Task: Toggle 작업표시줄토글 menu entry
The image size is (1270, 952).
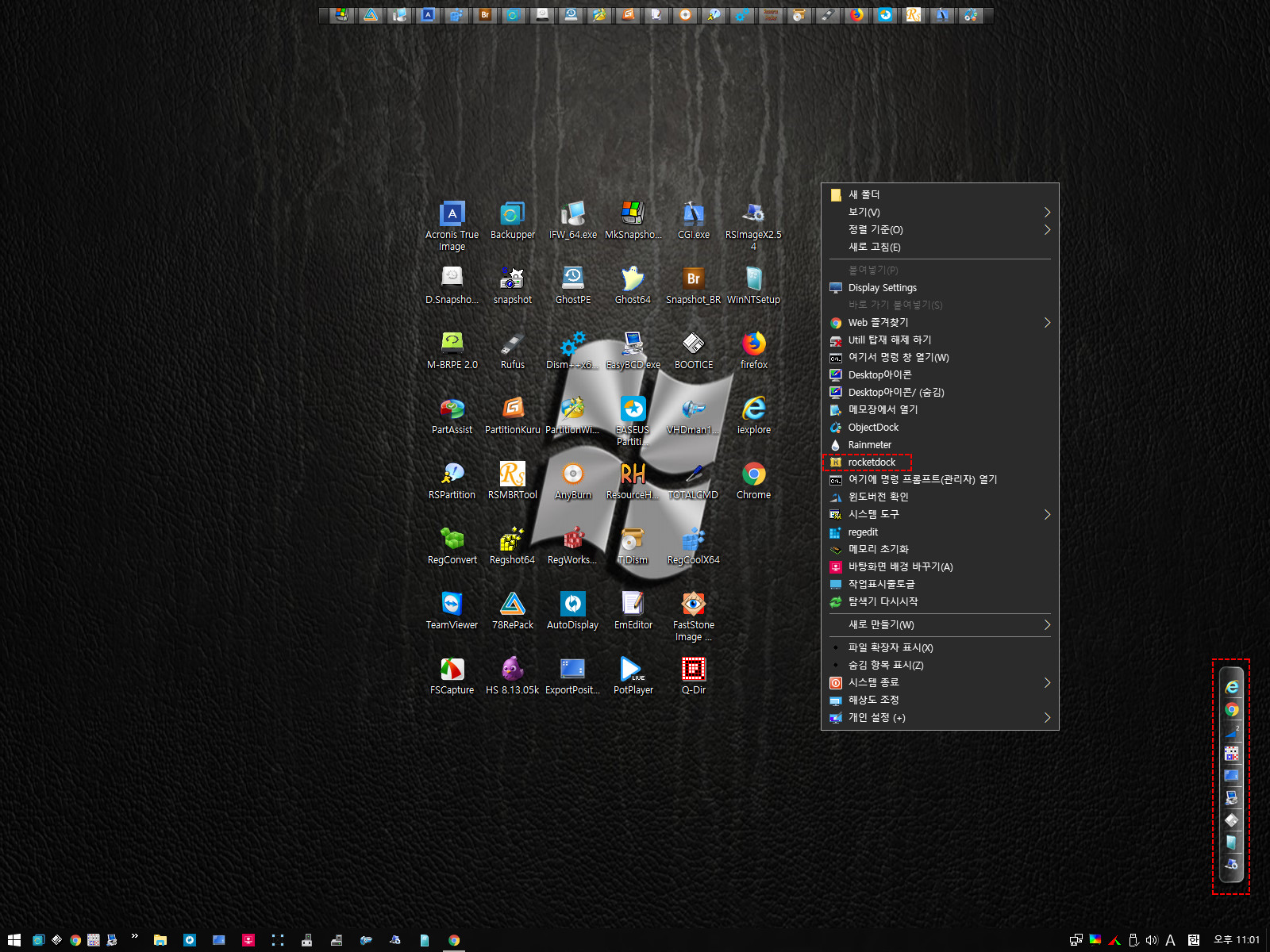Action: [940, 584]
